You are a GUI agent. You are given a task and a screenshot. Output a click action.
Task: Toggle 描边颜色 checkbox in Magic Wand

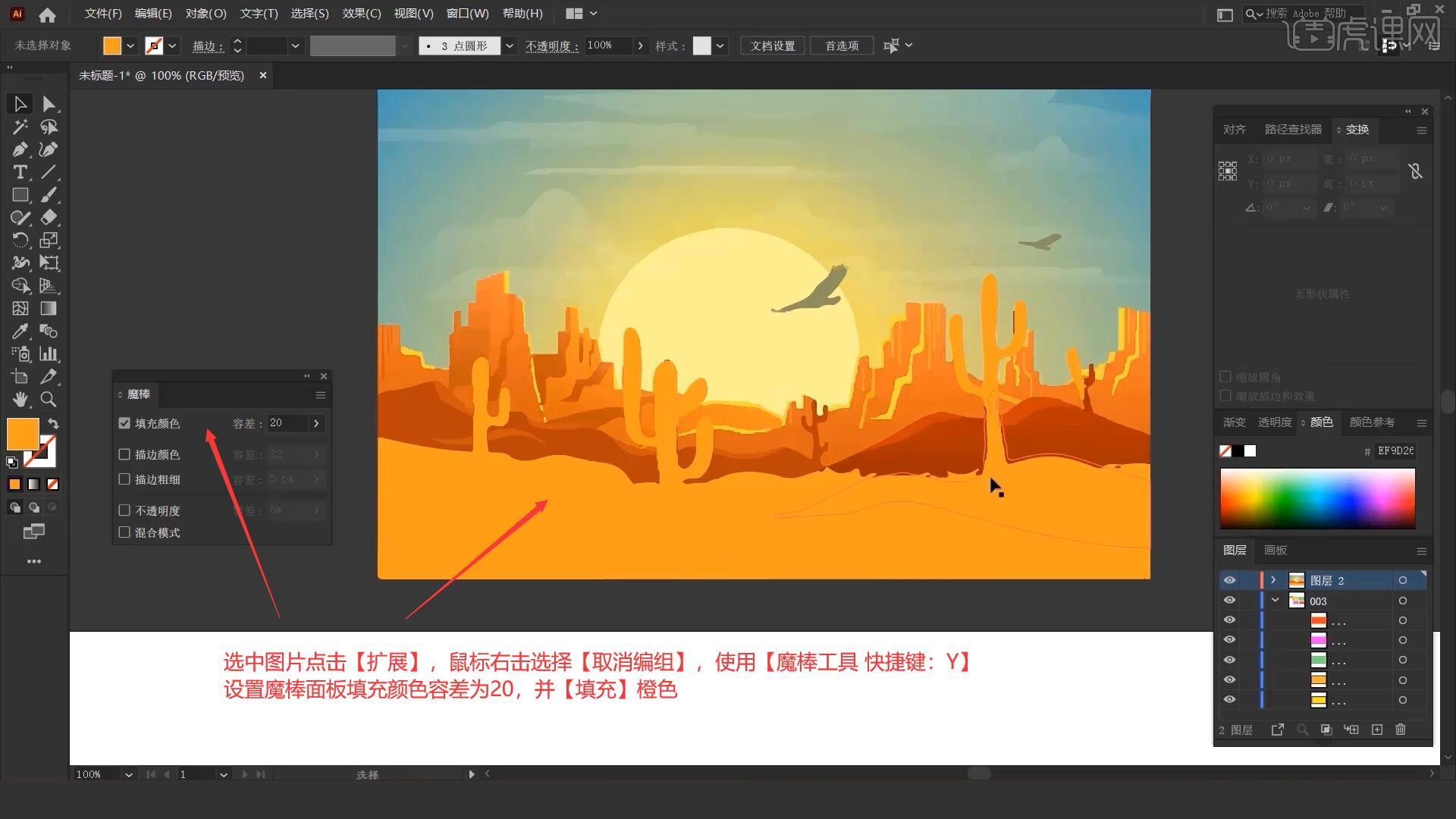pyautogui.click(x=124, y=454)
